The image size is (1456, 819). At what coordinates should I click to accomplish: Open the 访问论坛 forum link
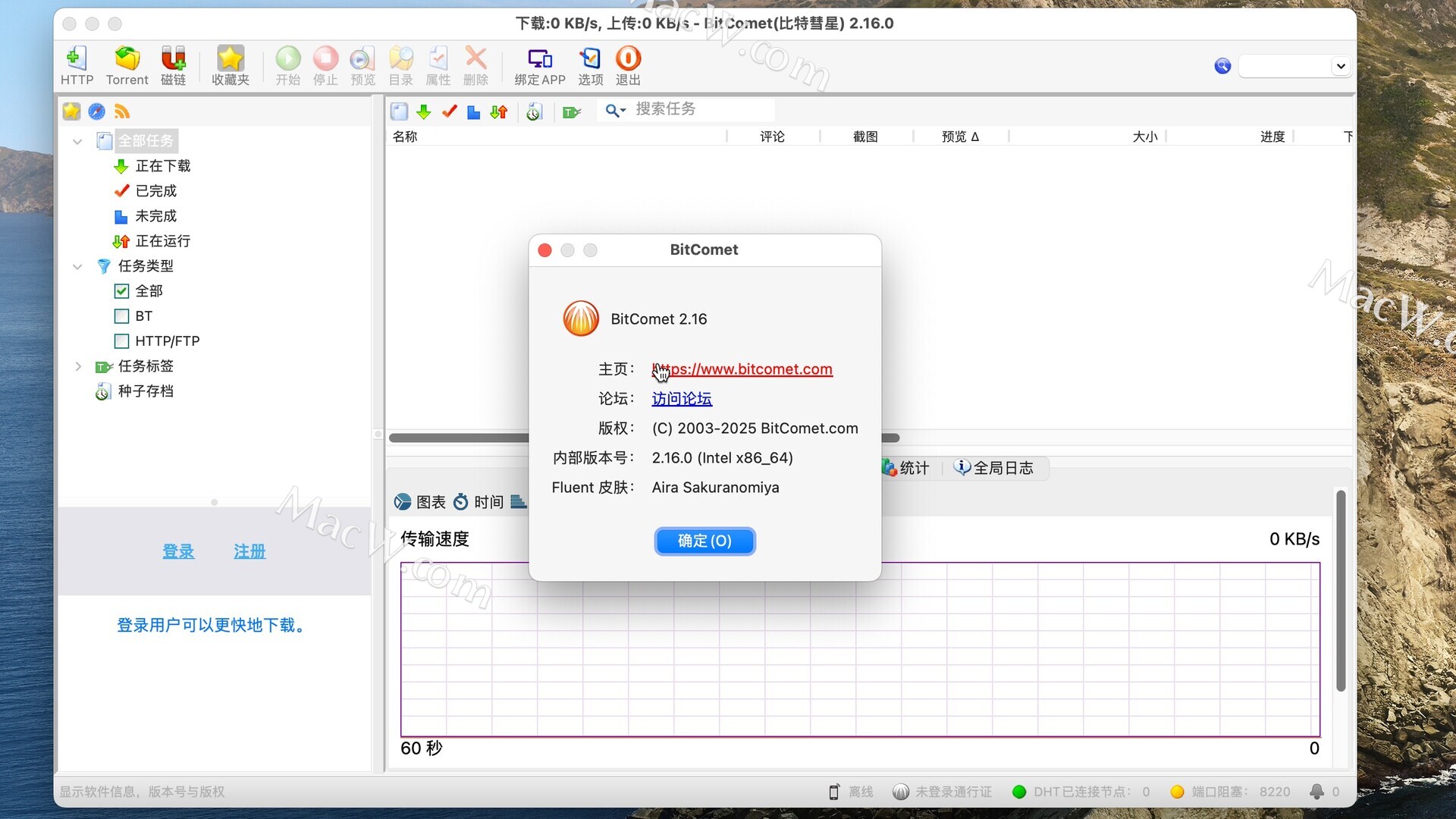682,399
